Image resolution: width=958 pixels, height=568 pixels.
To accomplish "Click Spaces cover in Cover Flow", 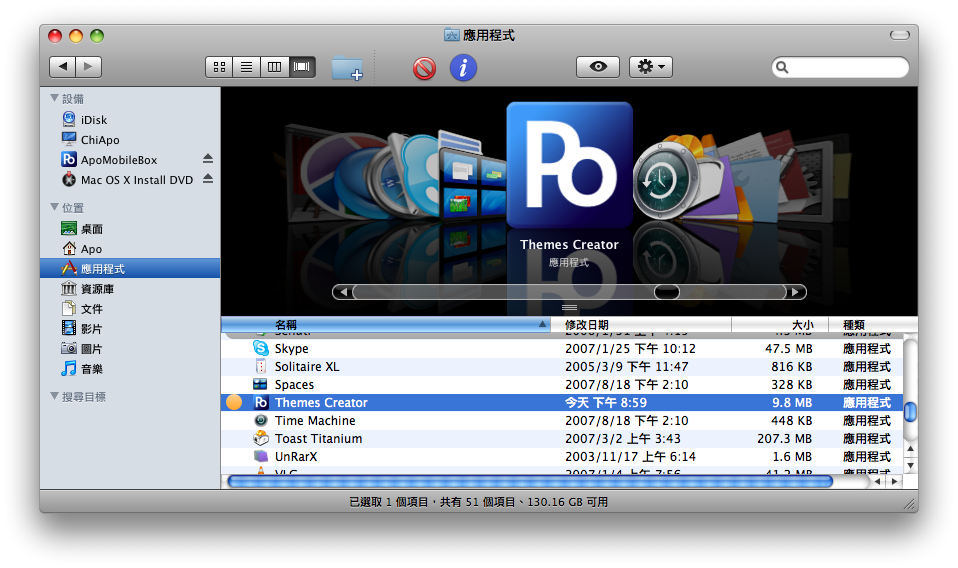I will [474, 183].
